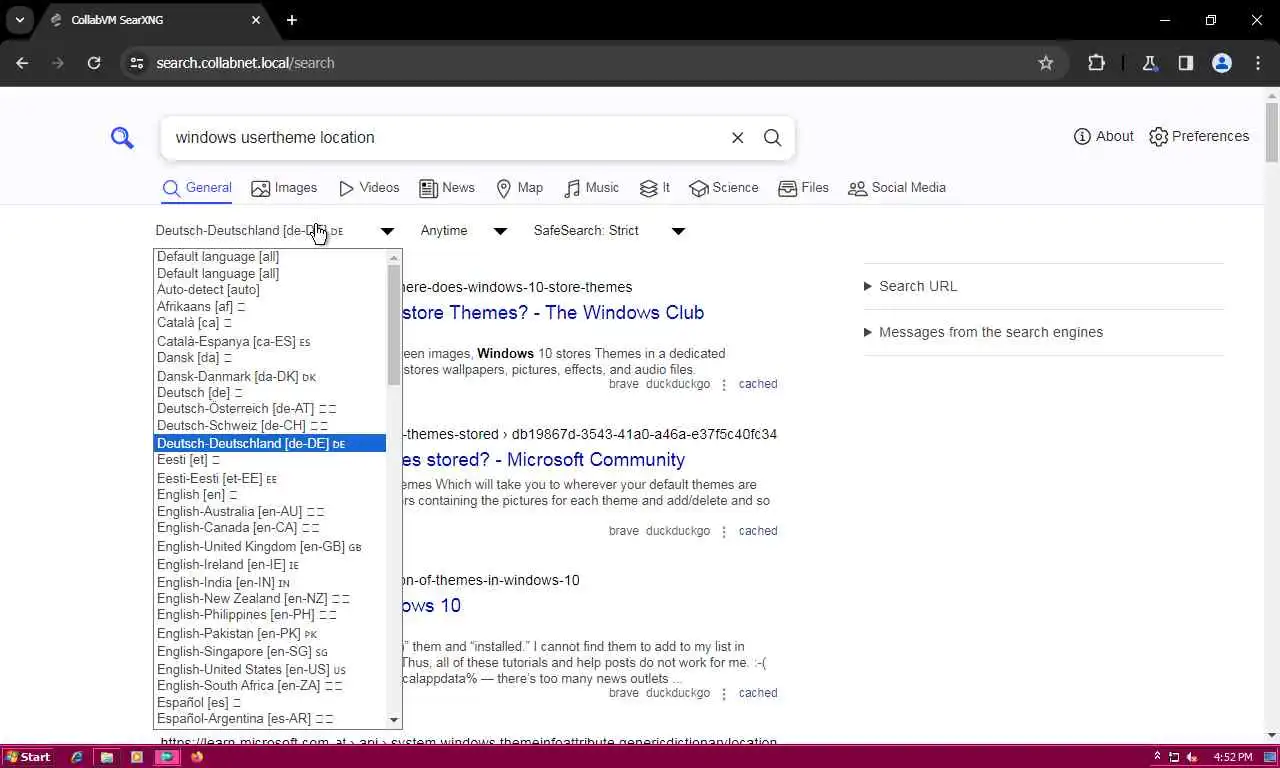The width and height of the screenshot is (1280, 768).
Task: Switch to the News tab
Action: click(x=447, y=188)
